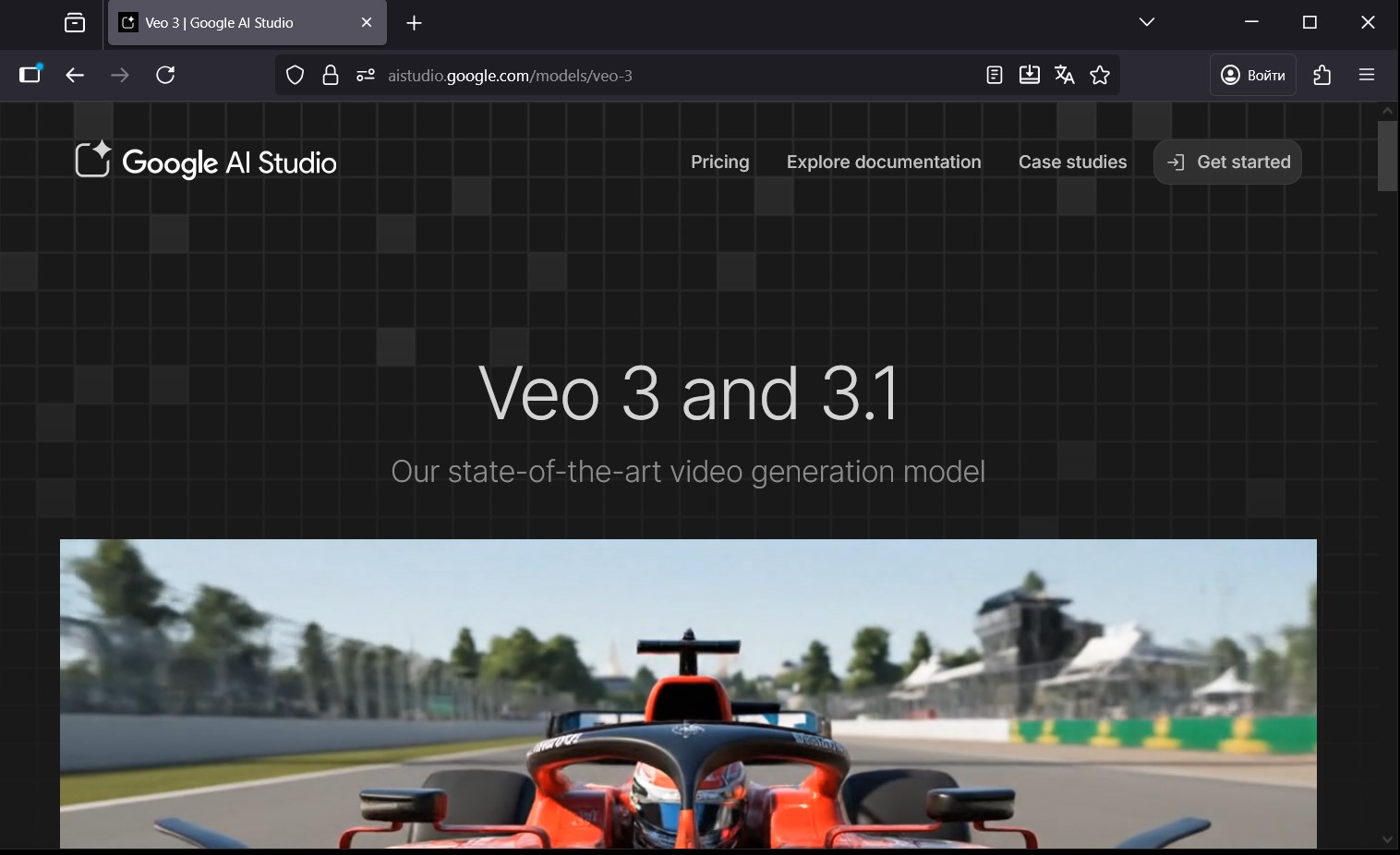Reload the current page
1400x855 pixels.
[165, 76]
